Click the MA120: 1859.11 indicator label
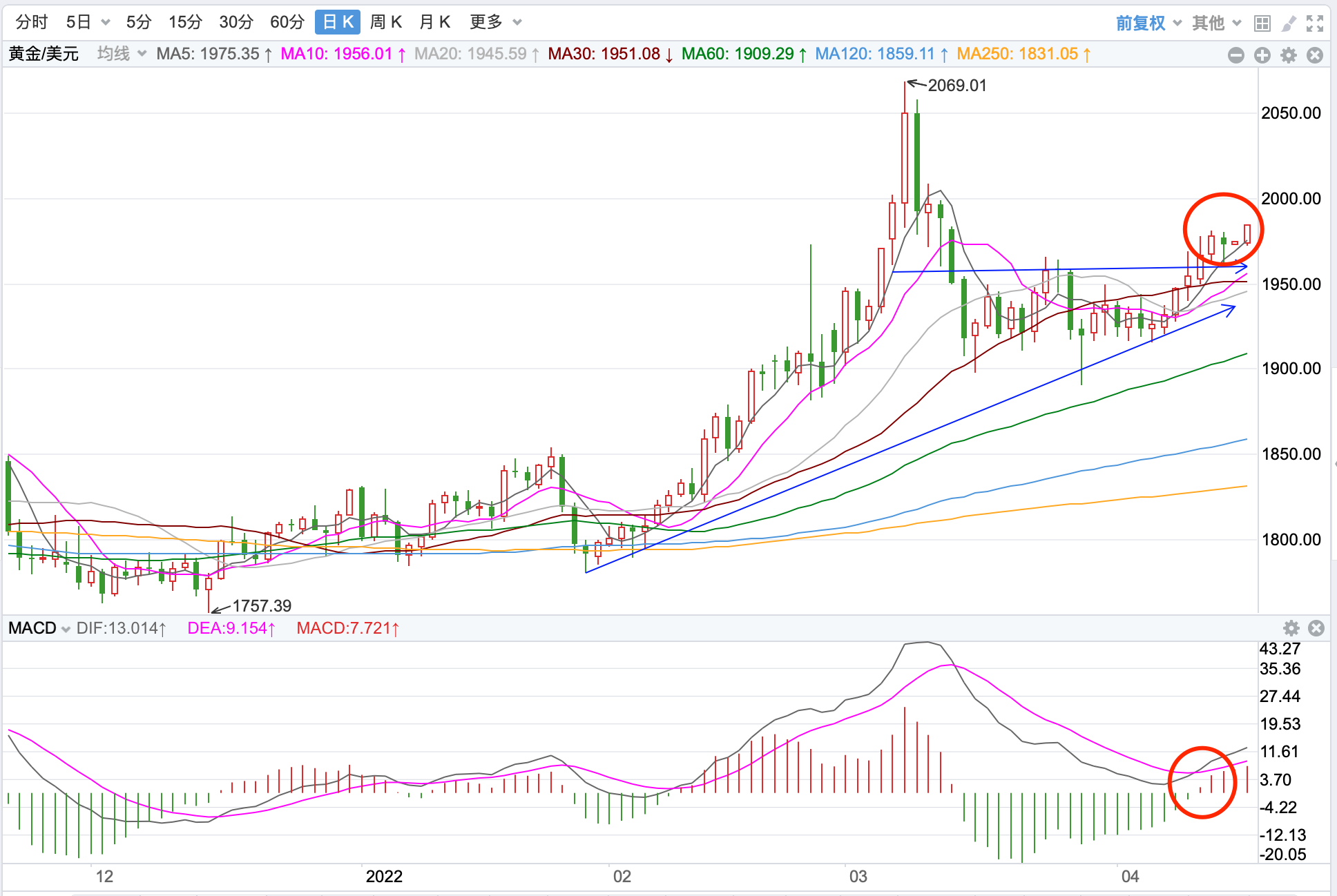This screenshot has width=1337, height=896. tap(882, 54)
